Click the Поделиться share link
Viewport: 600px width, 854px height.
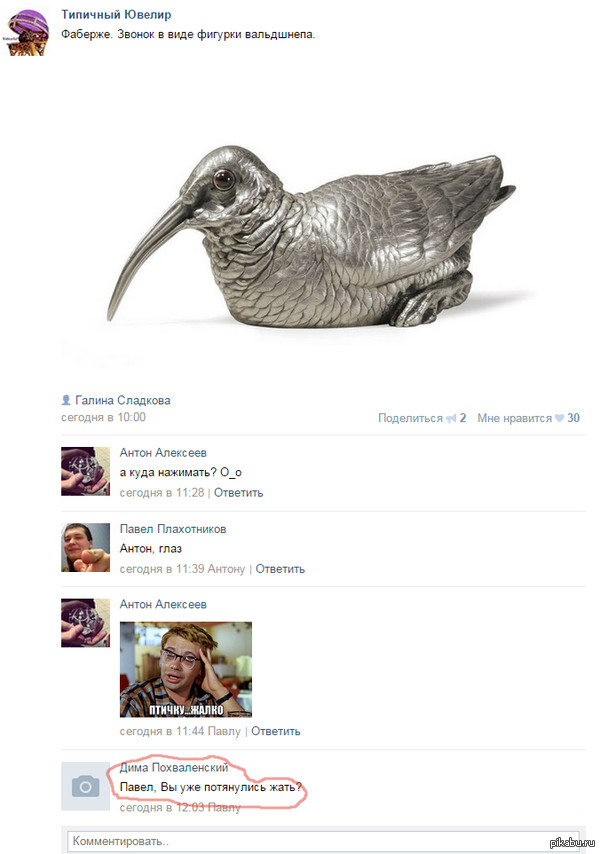410,418
